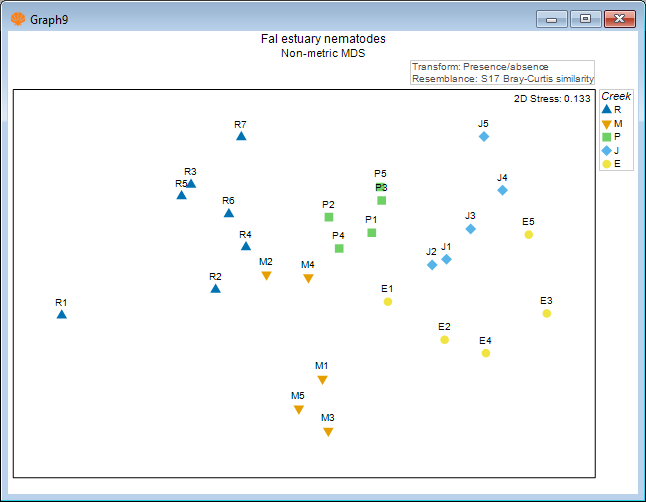Click the E3 yellow circle point
The image size is (646, 502).
click(547, 314)
